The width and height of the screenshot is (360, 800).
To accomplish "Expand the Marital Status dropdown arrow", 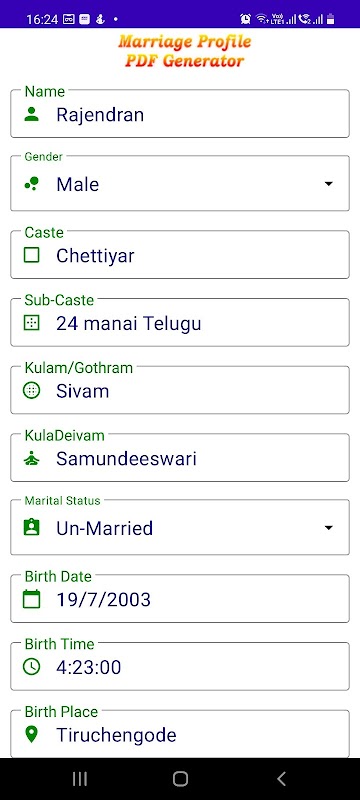I will tap(329, 528).
